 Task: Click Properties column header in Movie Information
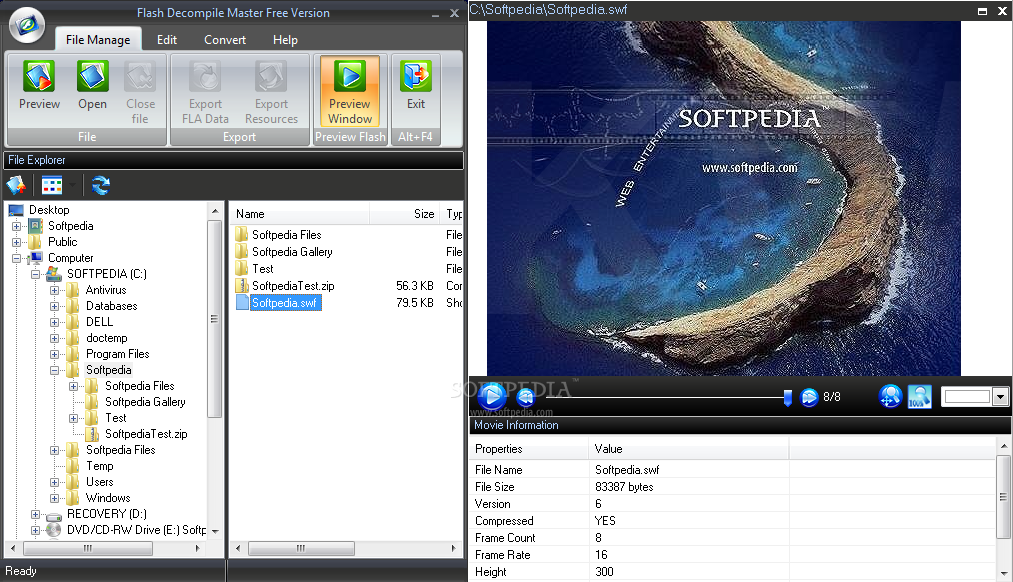pyautogui.click(x=529, y=449)
